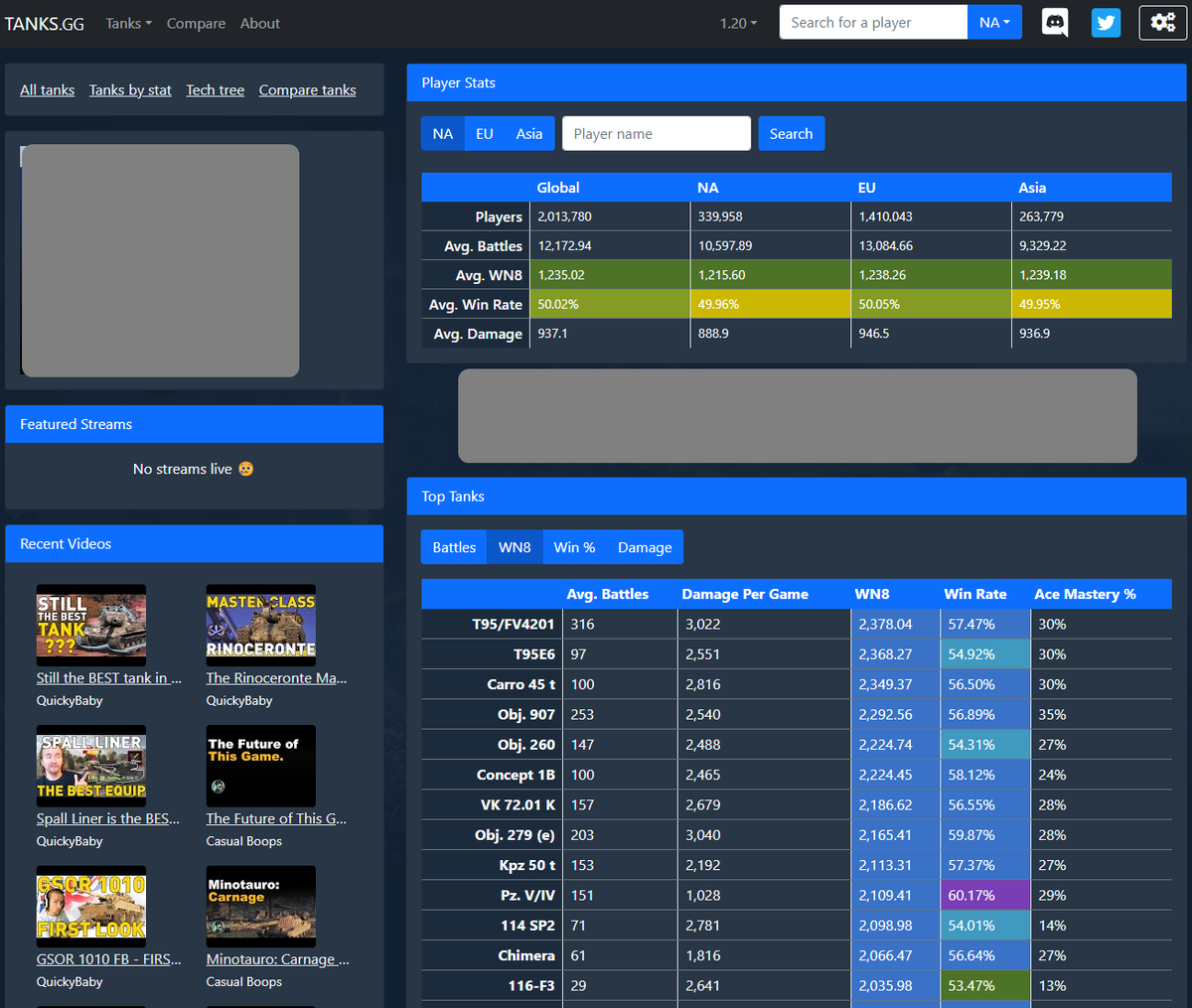The width and height of the screenshot is (1192, 1008).
Task: Open the Compare navbar item
Action: point(196,23)
